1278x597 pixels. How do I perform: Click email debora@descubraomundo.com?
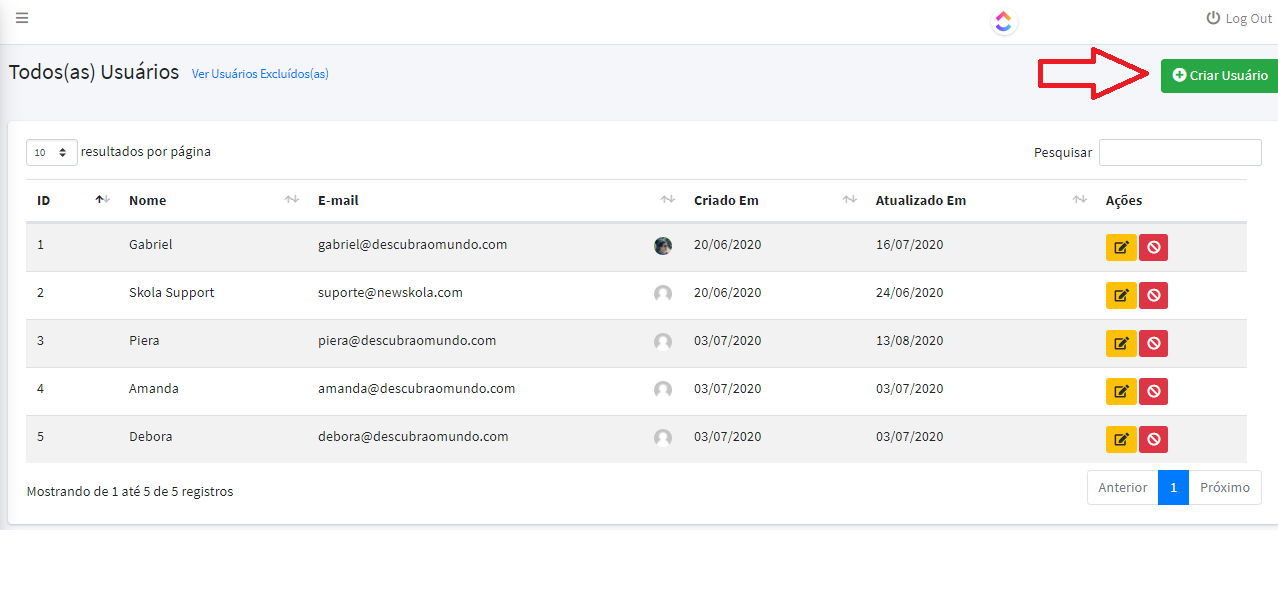click(x=413, y=436)
